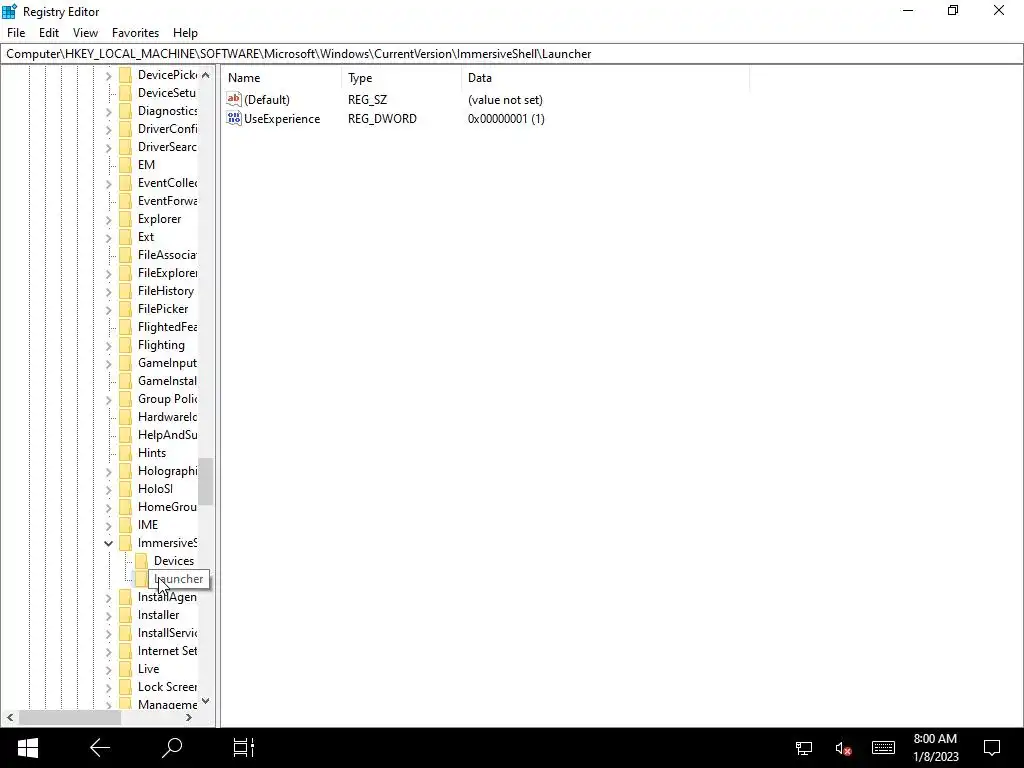Screen dimensions: 1024x768
Task: Click the EM key folder icon
Action: pos(125,165)
